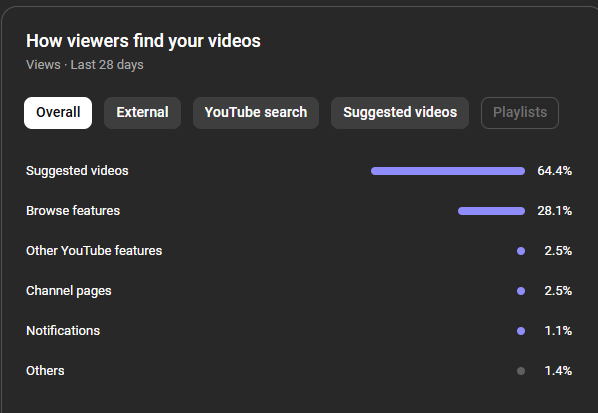The width and height of the screenshot is (598, 413).
Task: Switch to Suggested videos tab
Action: click(400, 113)
